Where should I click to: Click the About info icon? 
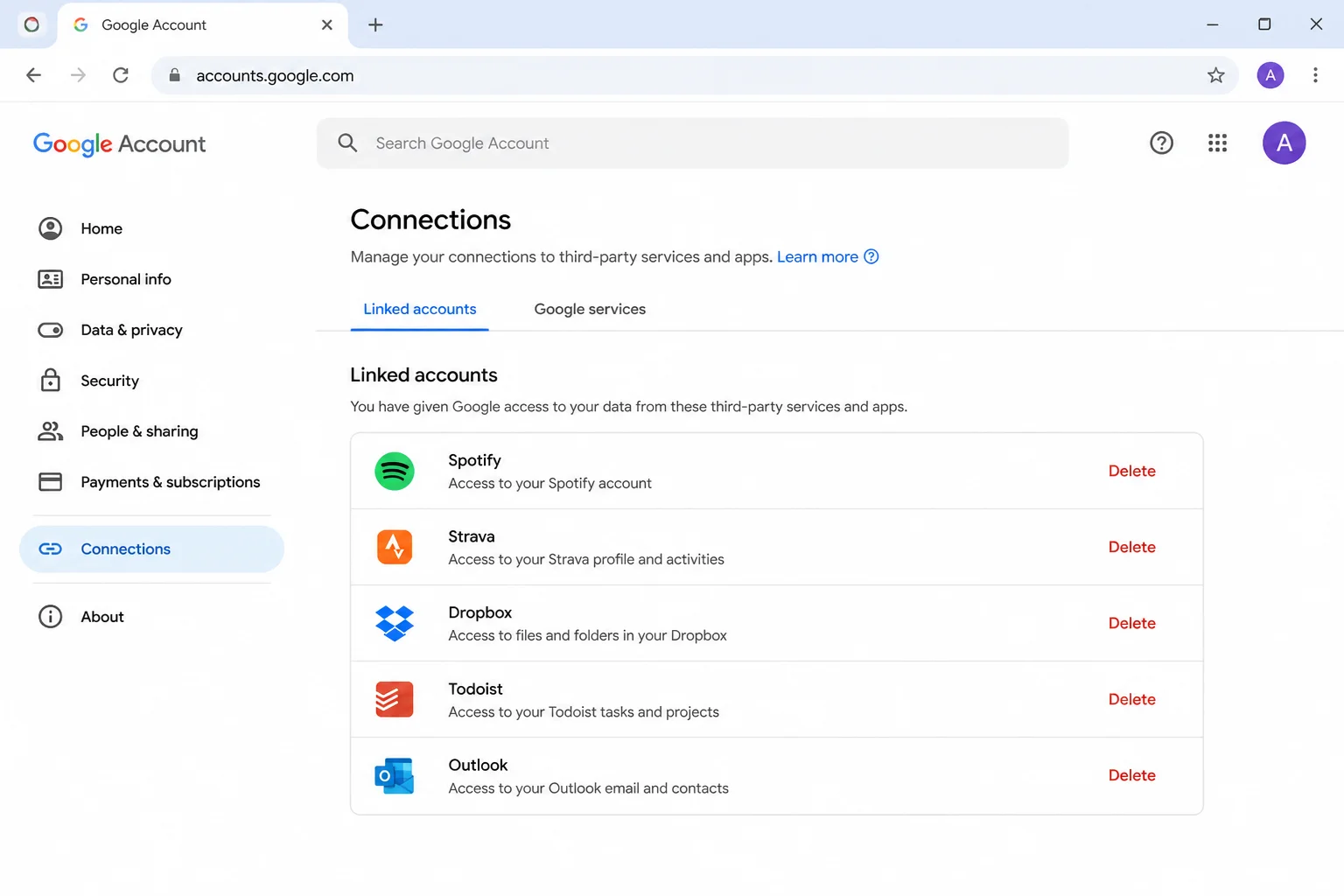tap(51, 617)
